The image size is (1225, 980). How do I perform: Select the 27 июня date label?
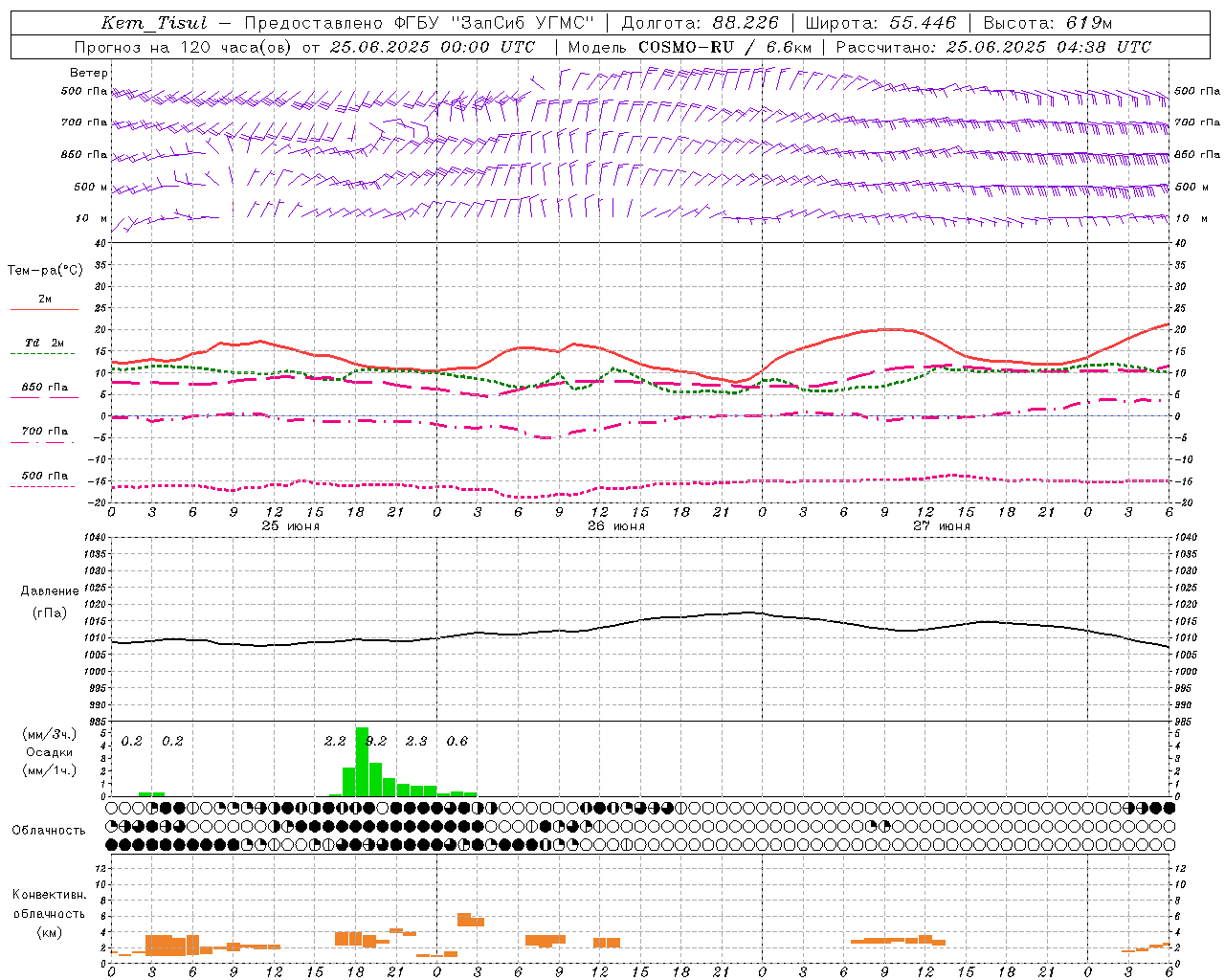coord(942,525)
